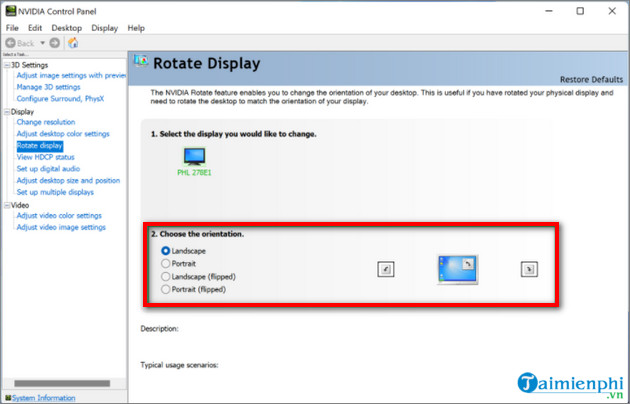Open Set up multiple displays

pyautogui.click(x=55, y=192)
